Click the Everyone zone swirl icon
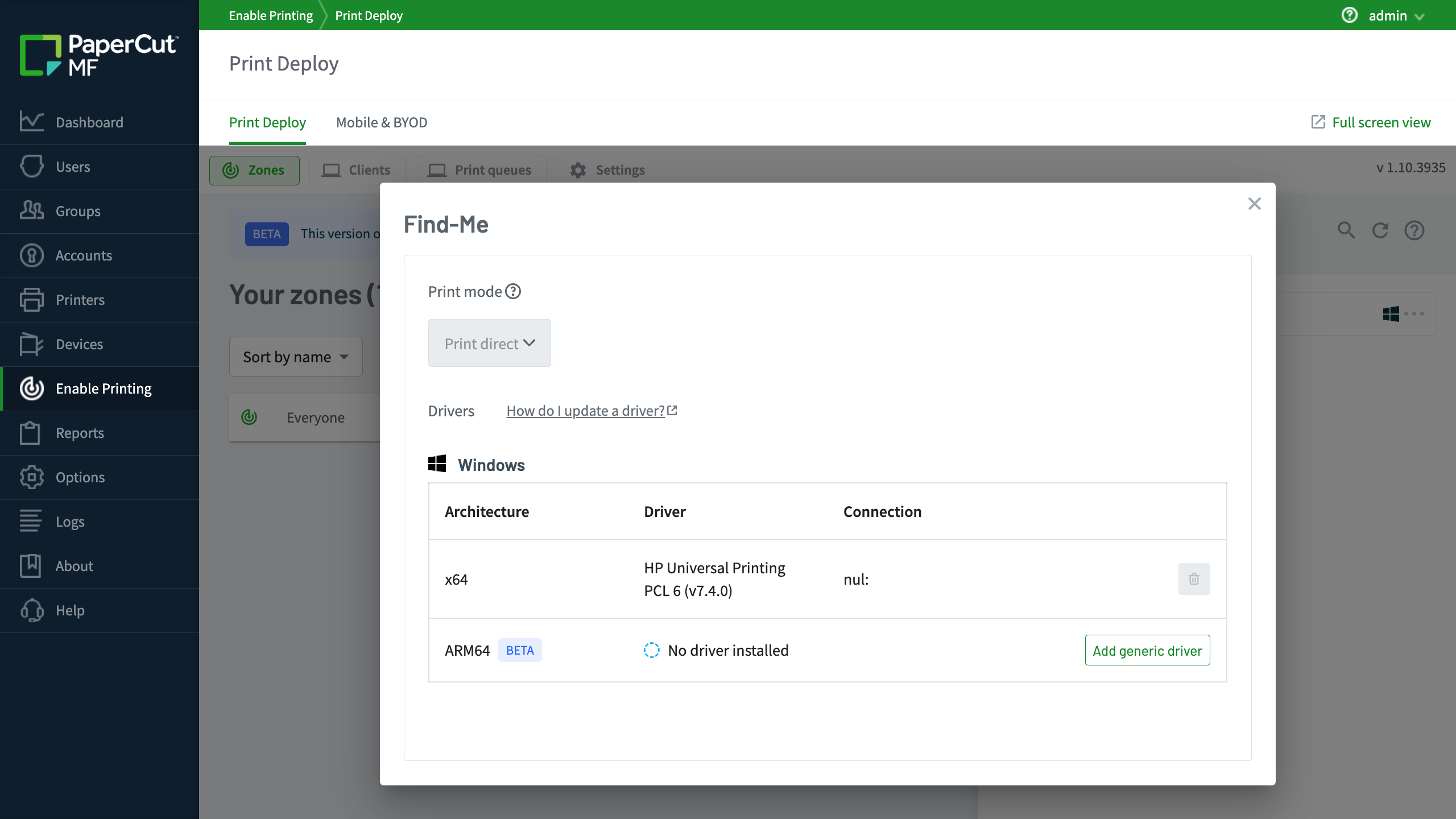This screenshot has height=819, width=1456. 249,417
